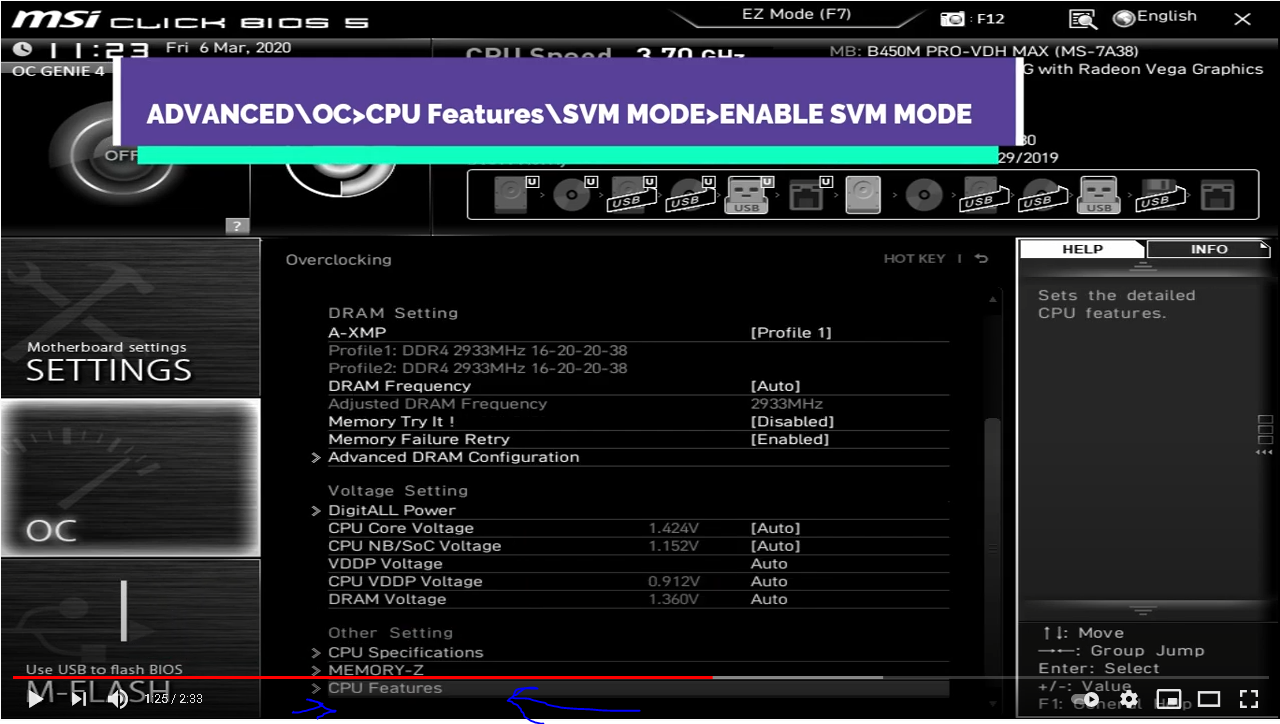This screenshot has width=1280, height=724.
Task: Select the legacy USB key boot device
Action: 1098,194
